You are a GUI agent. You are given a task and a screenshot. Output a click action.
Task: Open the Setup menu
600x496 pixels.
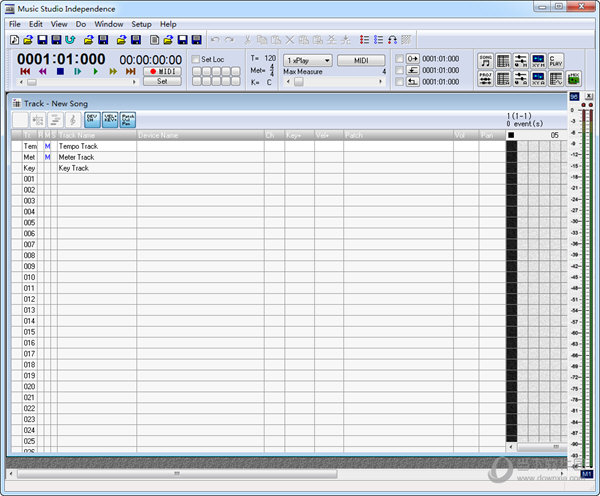(x=142, y=24)
